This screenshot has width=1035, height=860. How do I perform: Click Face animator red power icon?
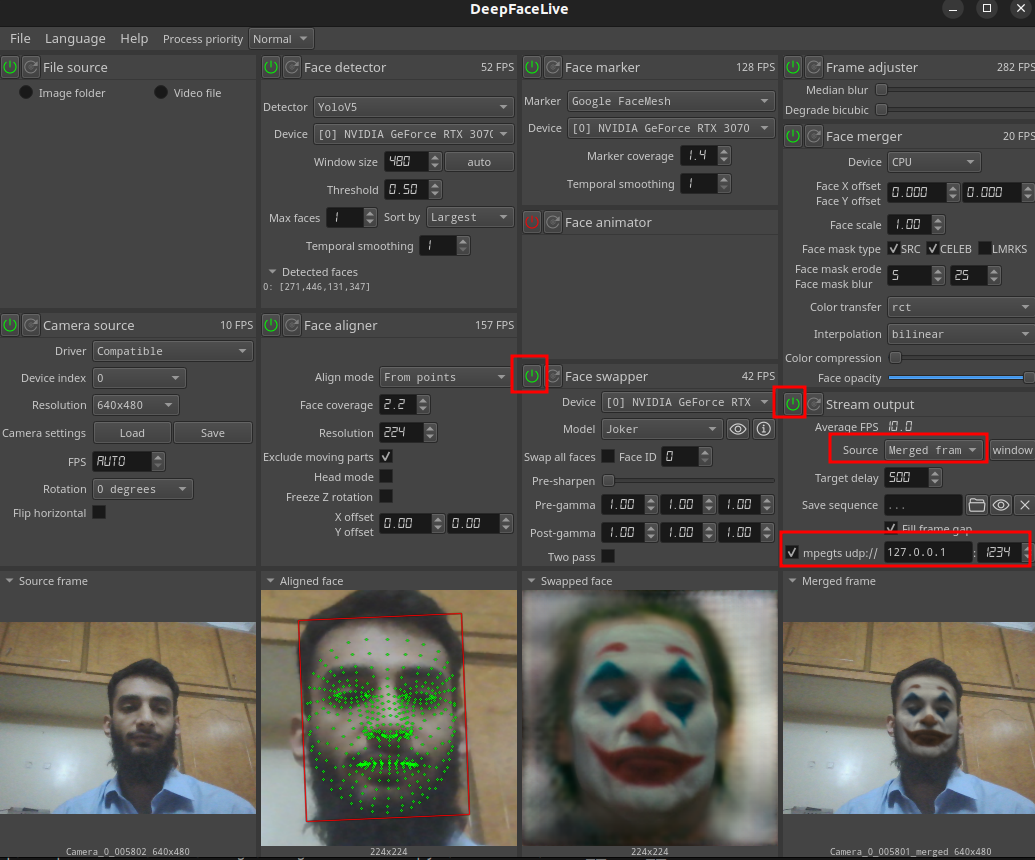(531, 222)
